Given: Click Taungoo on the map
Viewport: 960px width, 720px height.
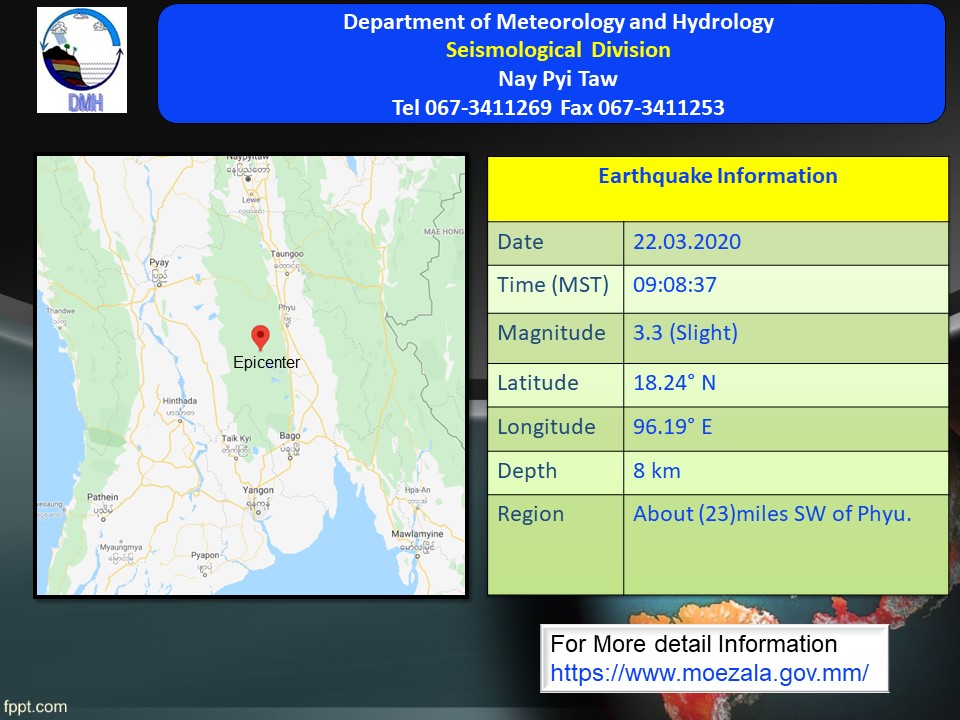Looking at the screenshot, I should click(287, 253).
